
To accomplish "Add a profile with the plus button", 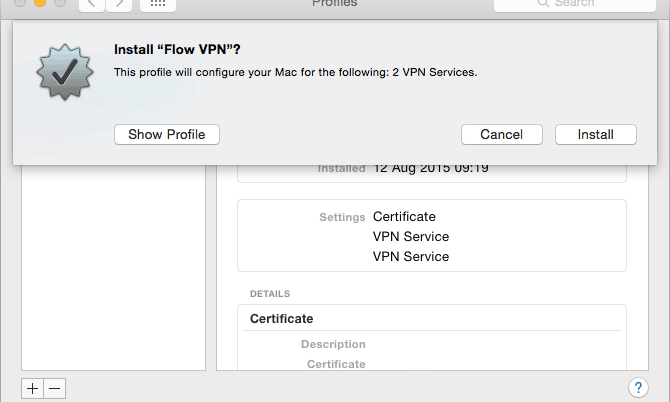I will 33,388.
